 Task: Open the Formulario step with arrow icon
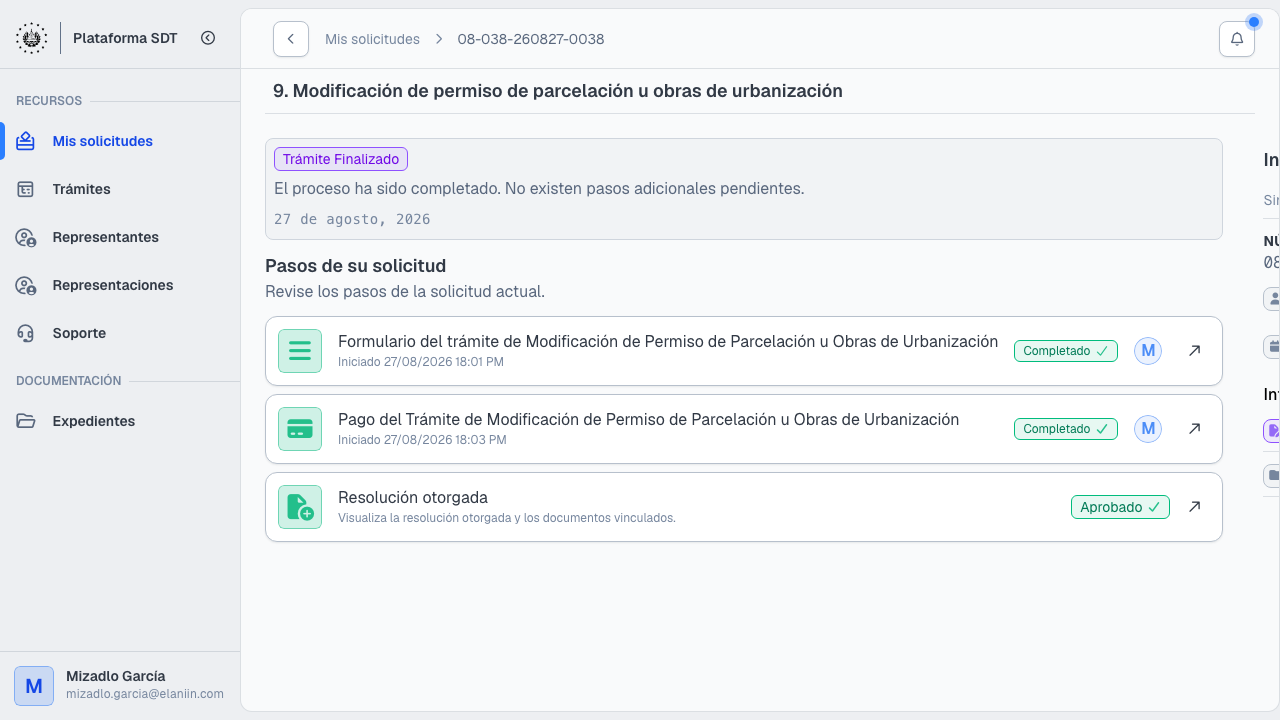pyautogui.click(x=1194, y=351)
